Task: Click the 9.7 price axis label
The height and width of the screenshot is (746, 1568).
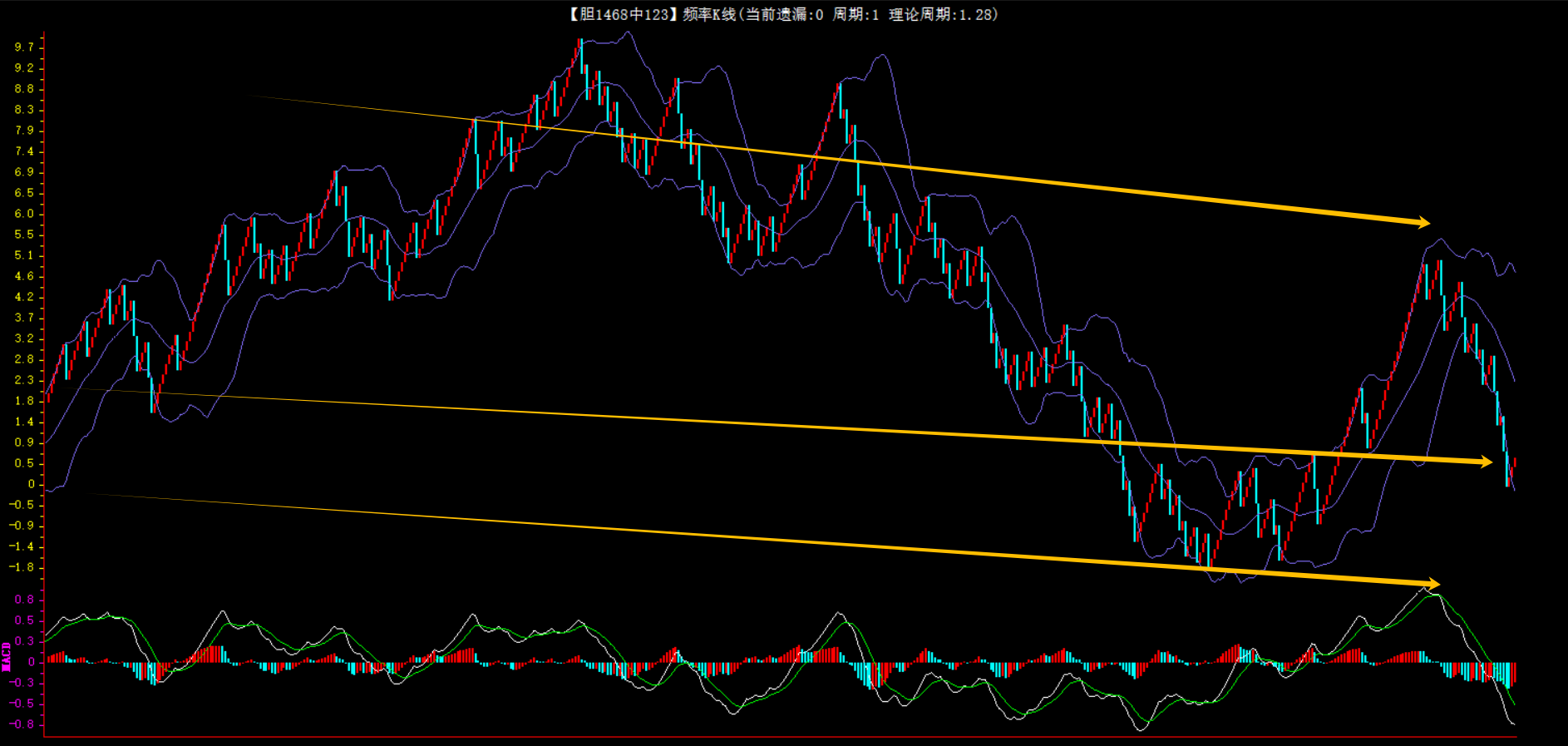Action: click(x=24, y=47)
